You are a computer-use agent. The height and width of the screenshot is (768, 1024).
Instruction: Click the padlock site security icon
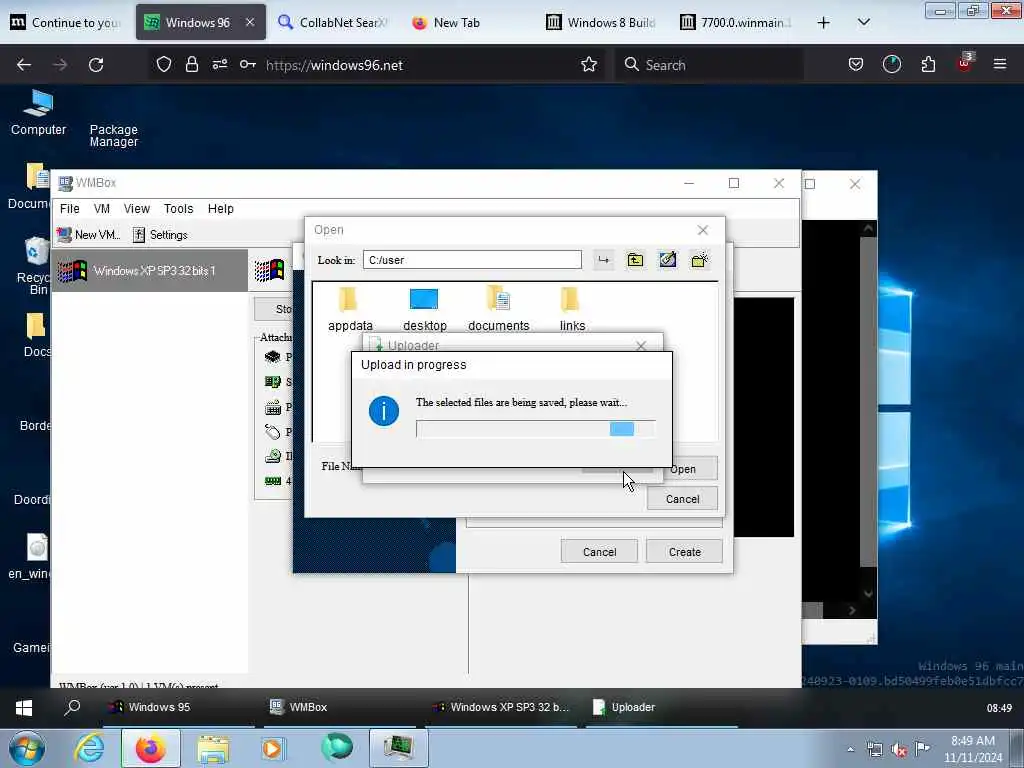(191, 65)
